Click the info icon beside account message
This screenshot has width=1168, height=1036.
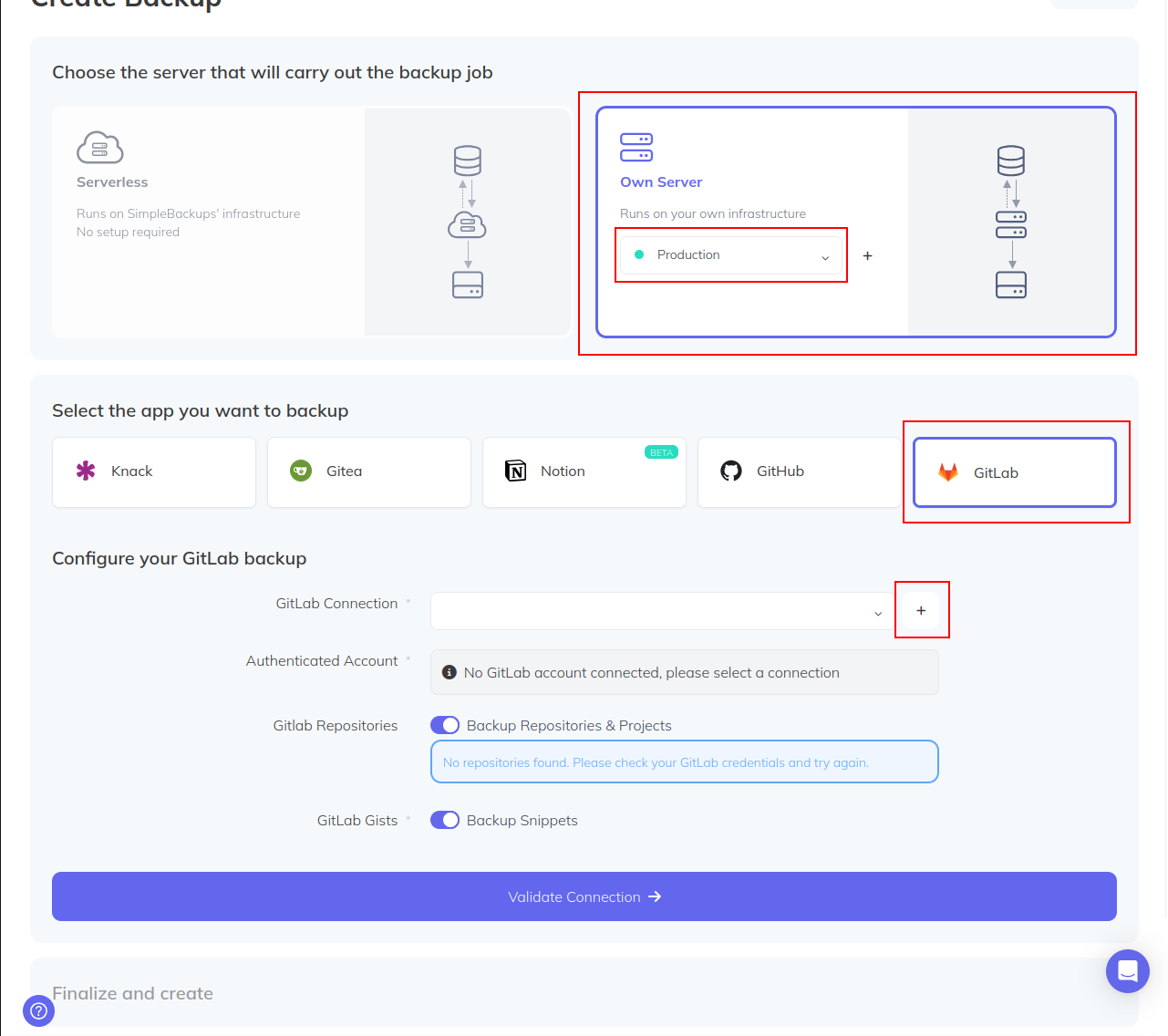pos(450,672)
